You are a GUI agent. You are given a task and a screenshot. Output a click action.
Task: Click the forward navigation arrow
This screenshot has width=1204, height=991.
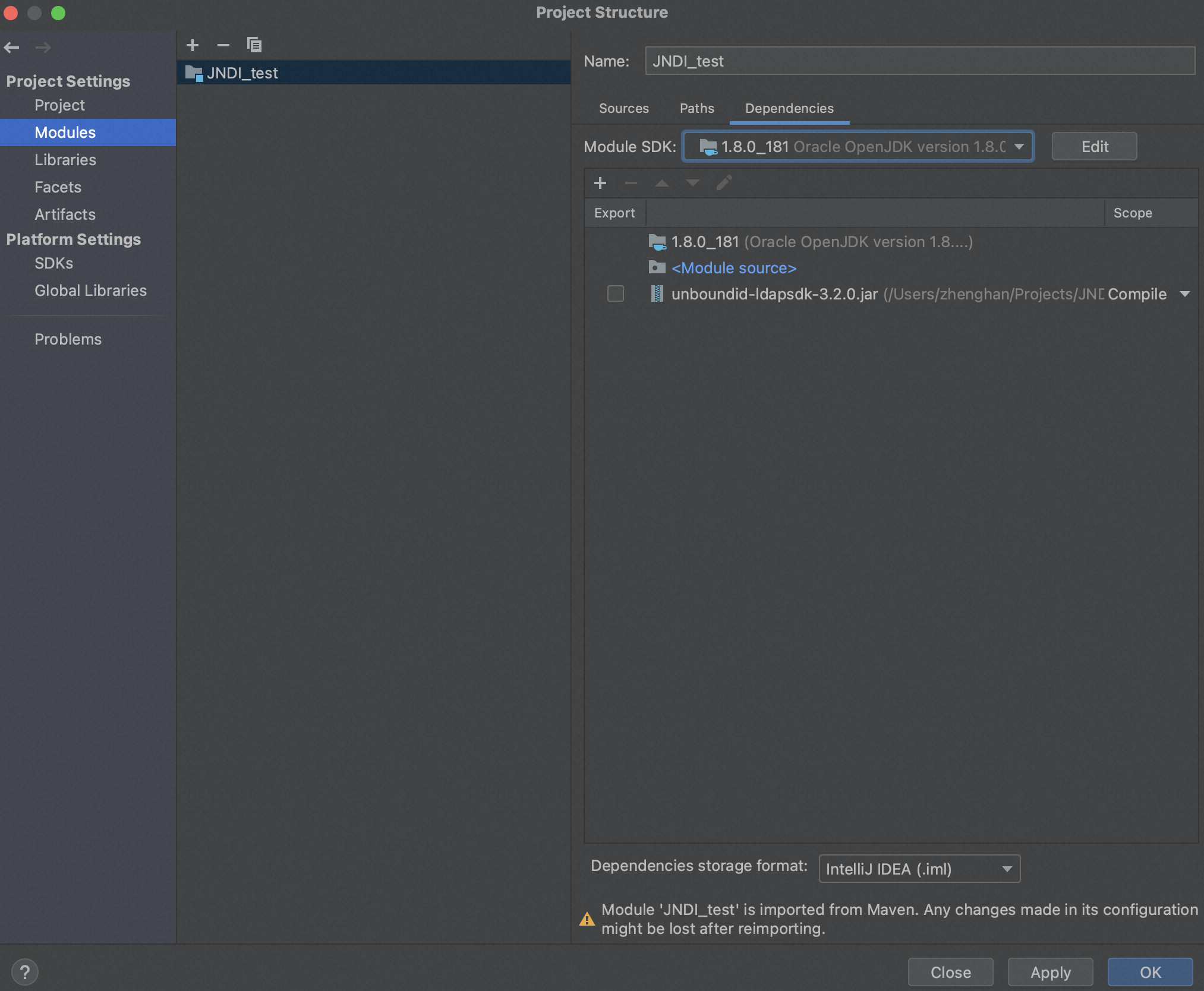(43, 47)
